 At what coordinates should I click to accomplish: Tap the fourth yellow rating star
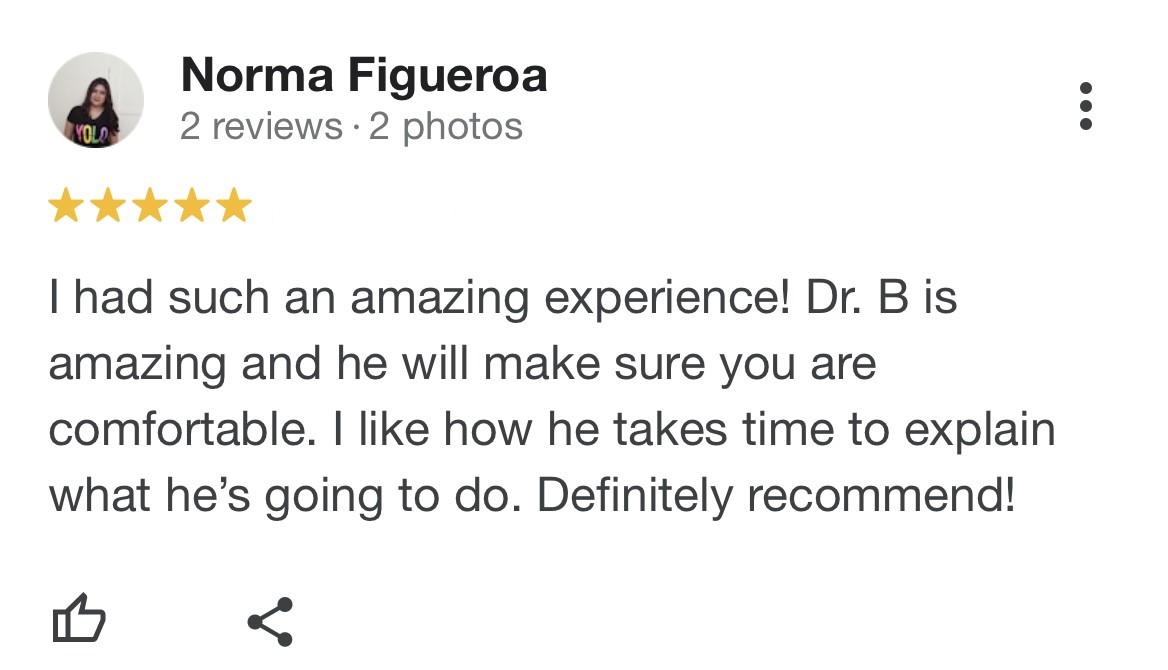click(192, 206)
